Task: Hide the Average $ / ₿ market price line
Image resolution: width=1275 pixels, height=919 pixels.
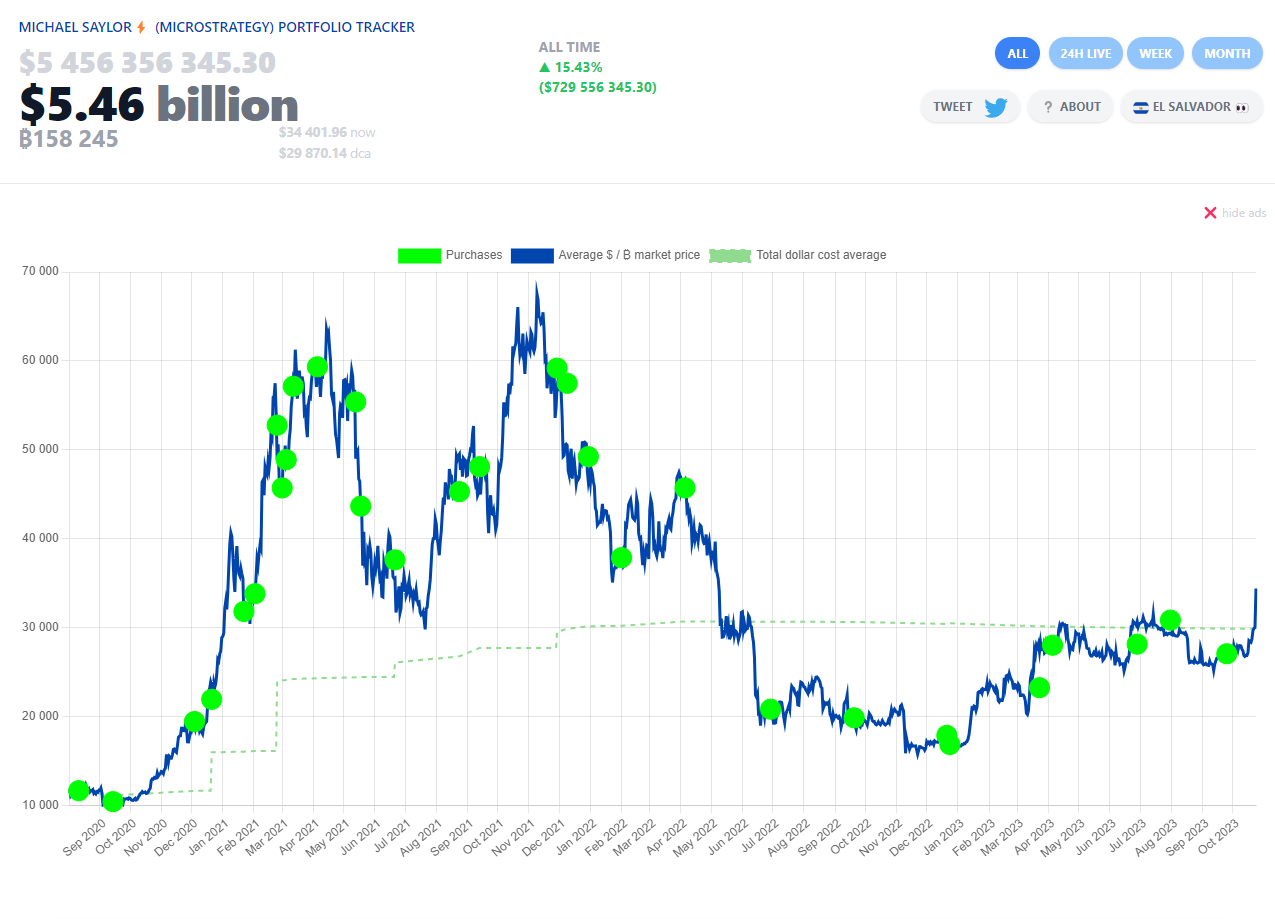Action: (x=629, y=255)
